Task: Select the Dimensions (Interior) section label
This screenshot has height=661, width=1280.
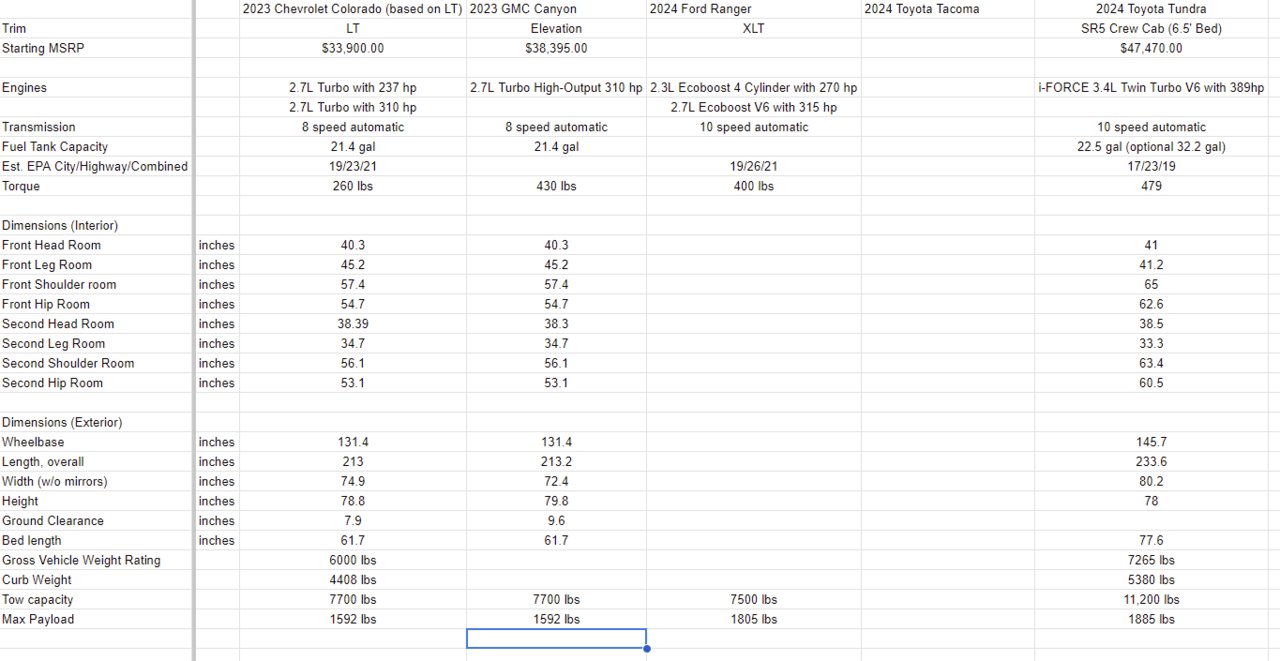Action: 62,226
